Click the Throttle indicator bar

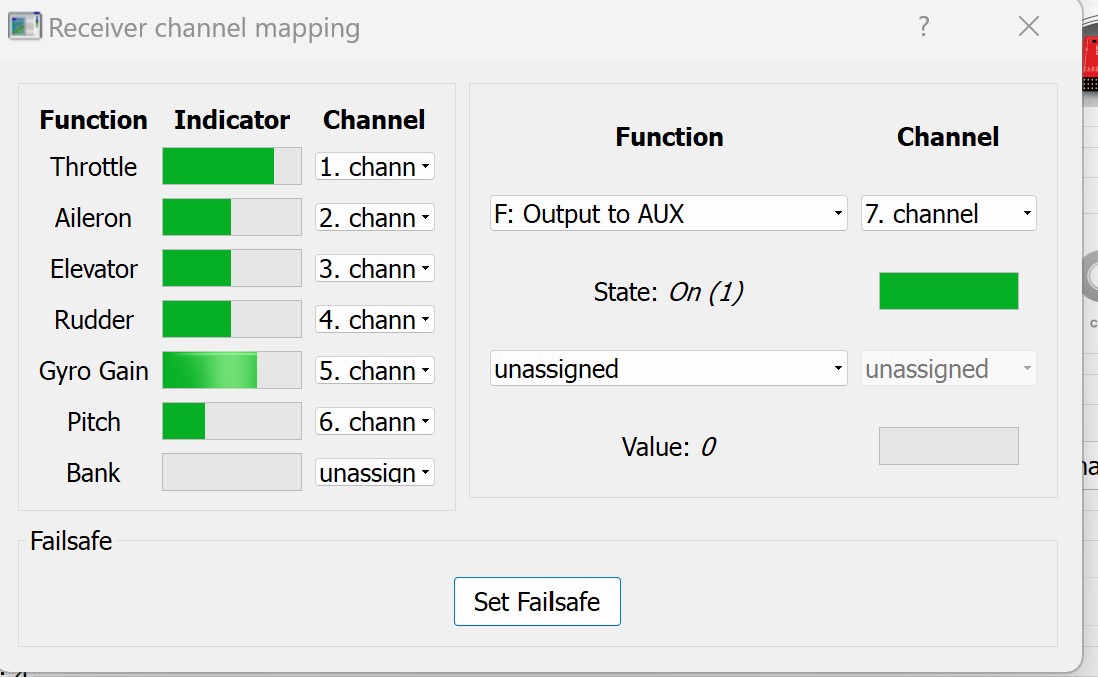coord(232,167)
